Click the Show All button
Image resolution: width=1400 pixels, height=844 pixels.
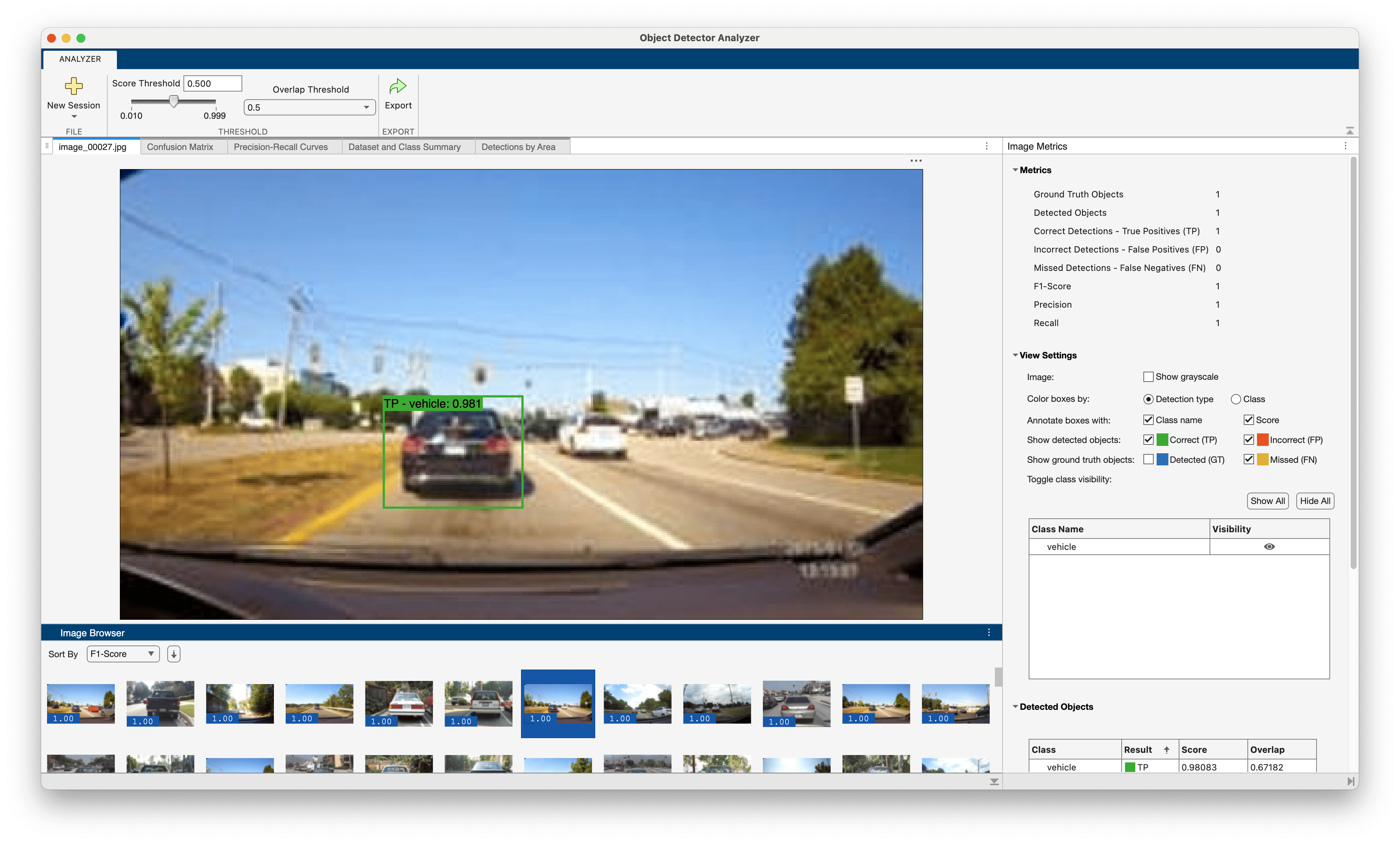pyautogui.click(x=1268, y=501)
